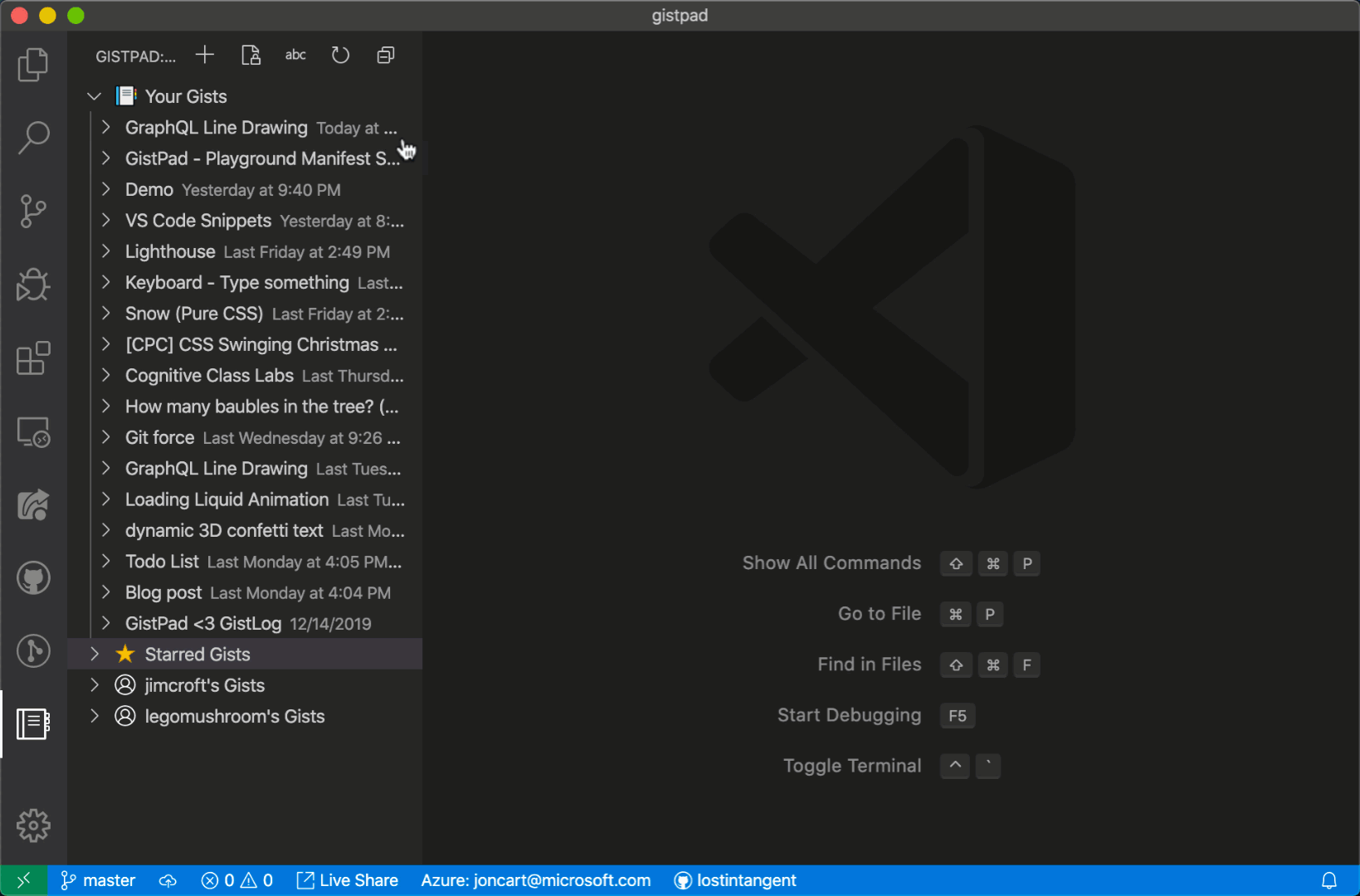Select Keyboard - Type something gist

point(245,283)
